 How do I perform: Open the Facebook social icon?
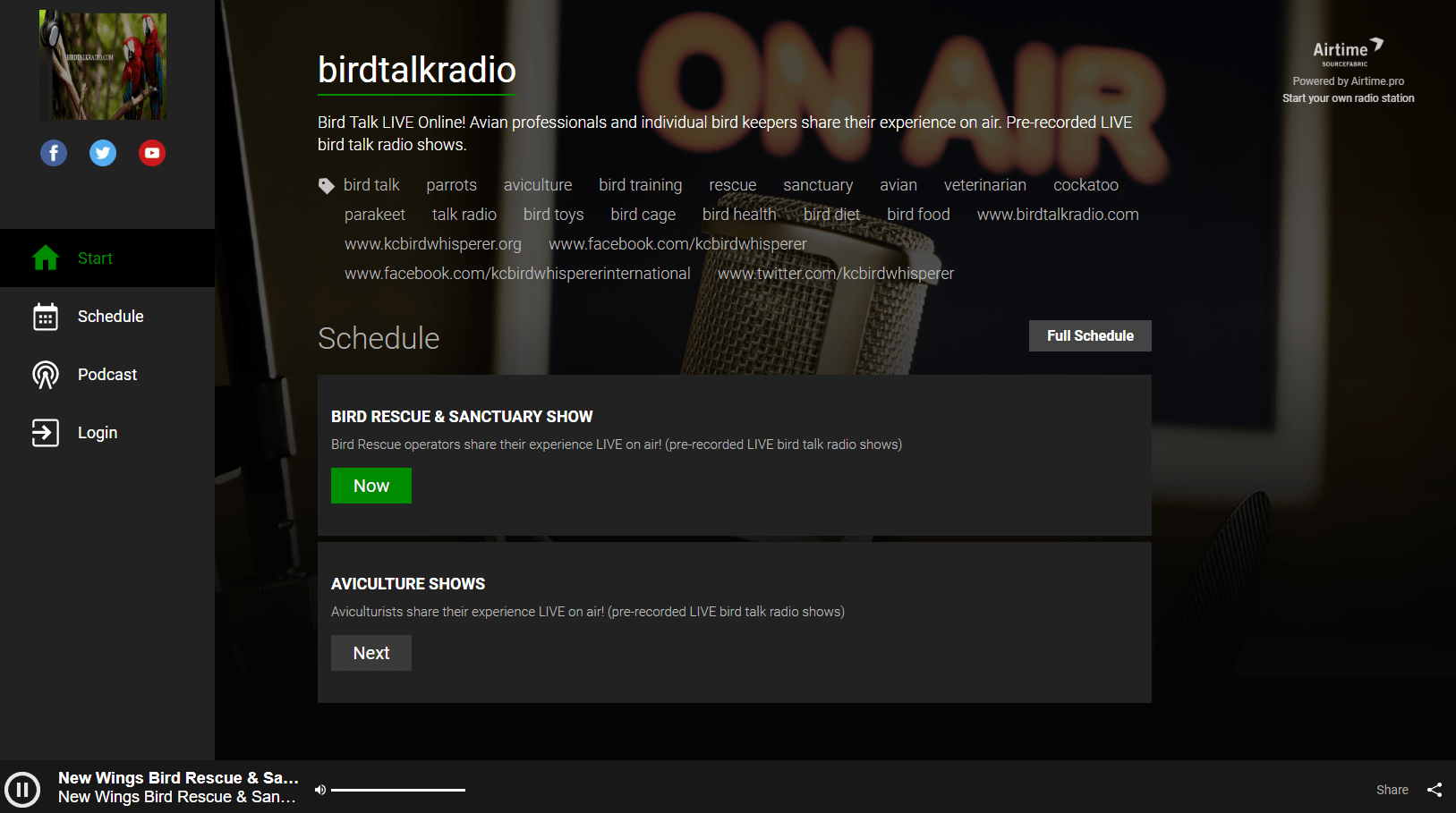[x=54, y=153]
